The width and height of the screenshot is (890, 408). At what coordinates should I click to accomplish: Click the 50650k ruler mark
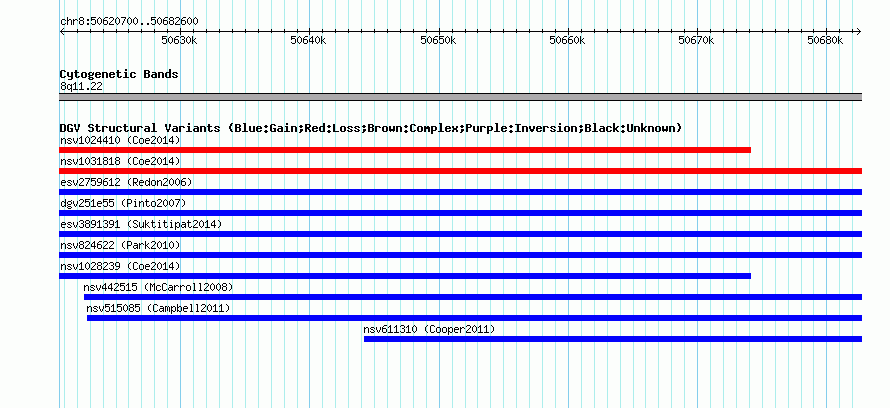pos(438,40)
